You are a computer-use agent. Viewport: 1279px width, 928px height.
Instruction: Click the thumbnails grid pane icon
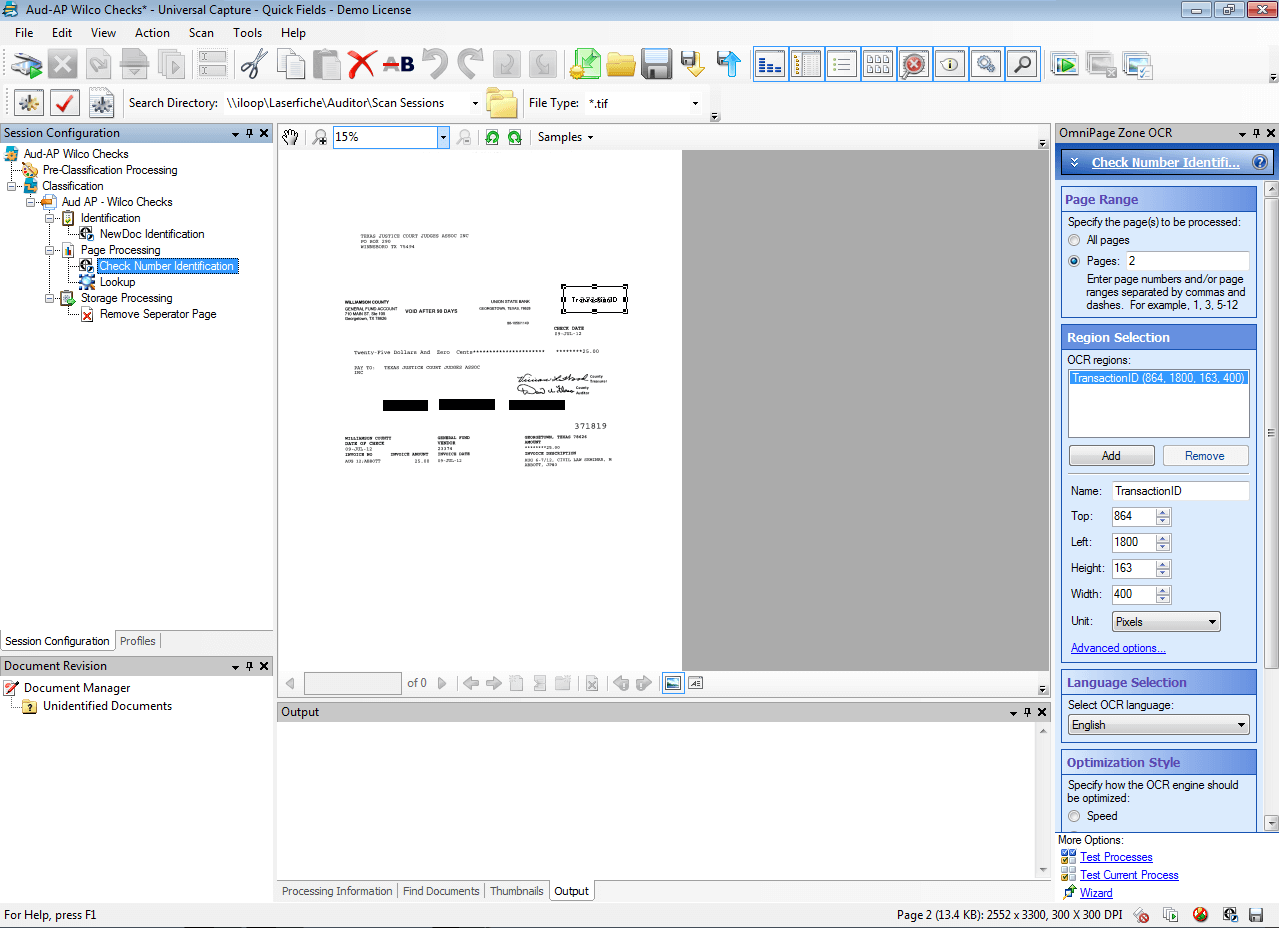pos(878,65)
